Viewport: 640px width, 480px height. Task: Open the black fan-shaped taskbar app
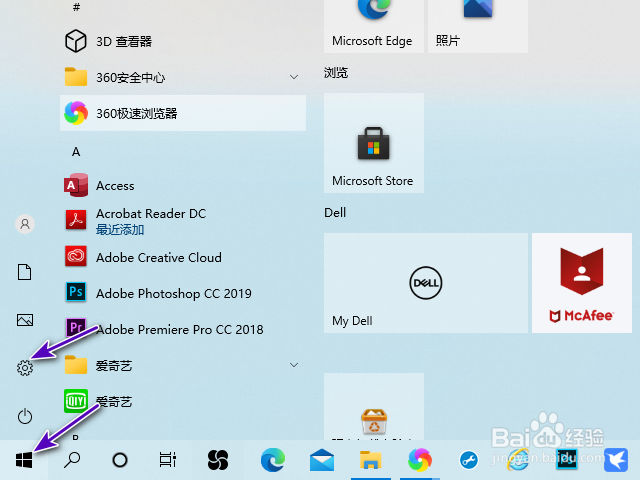218,460
